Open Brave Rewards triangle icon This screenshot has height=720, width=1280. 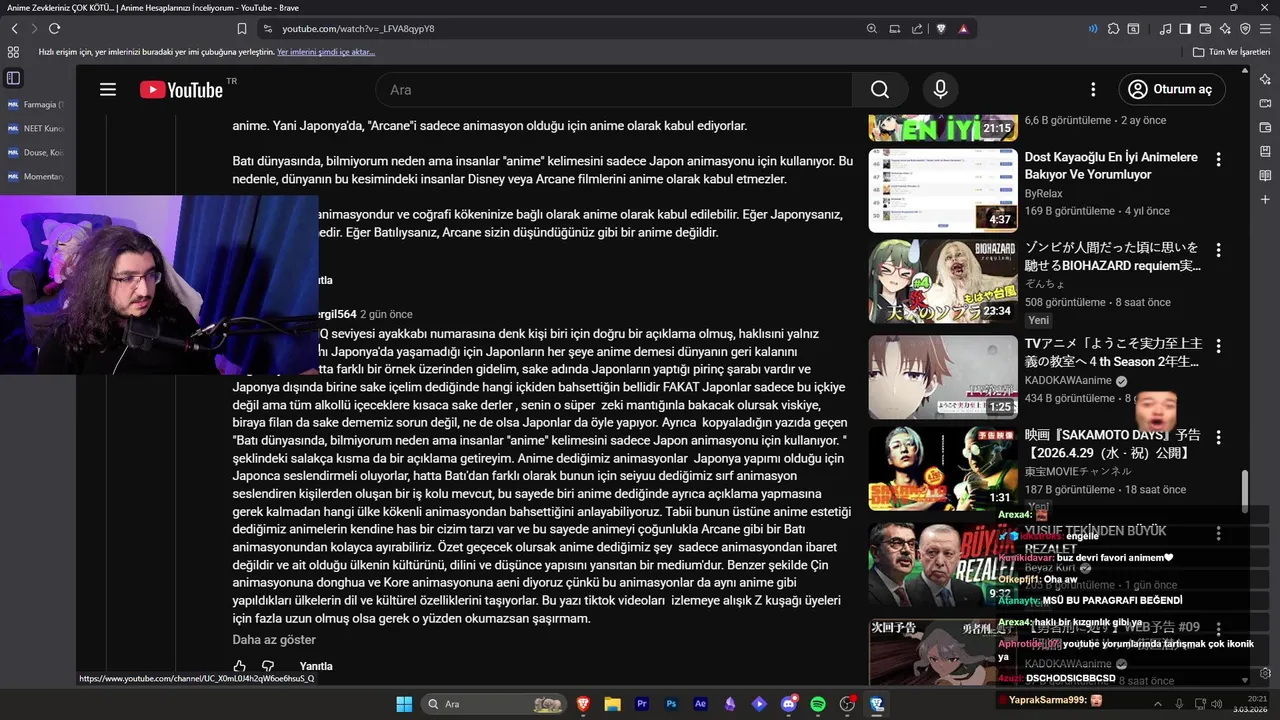pyautogui.click(x=964, y=29)
